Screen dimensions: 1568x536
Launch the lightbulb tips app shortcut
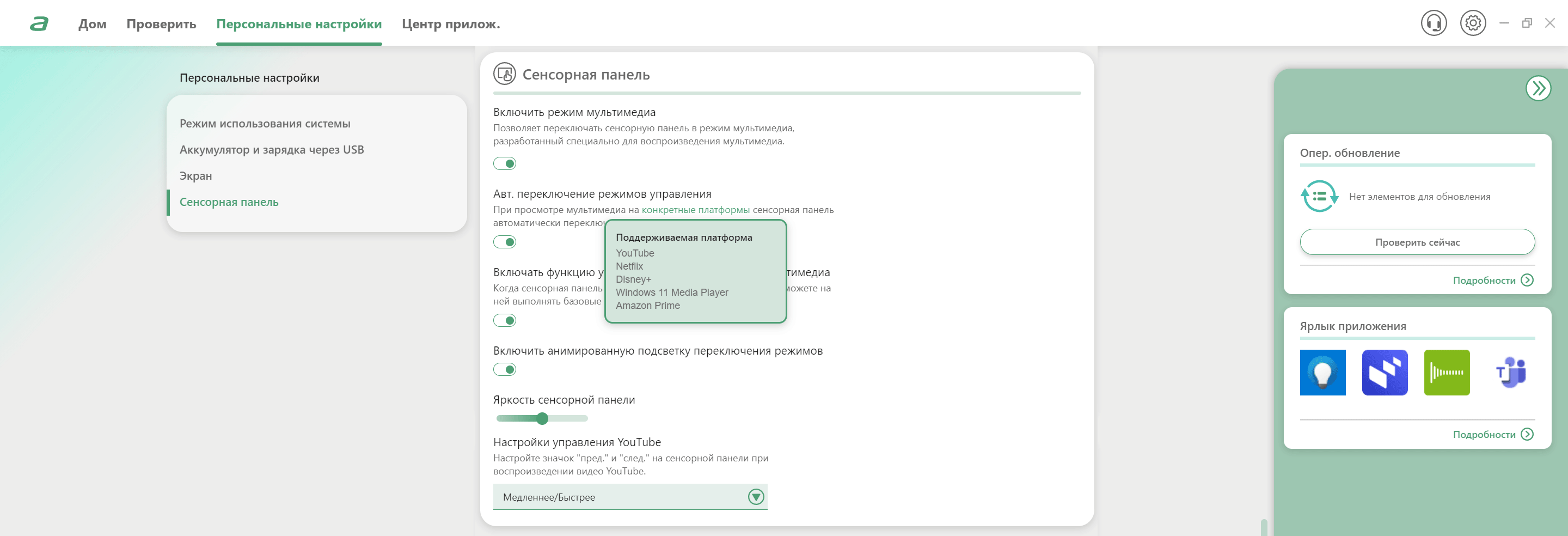point(1322,373)
